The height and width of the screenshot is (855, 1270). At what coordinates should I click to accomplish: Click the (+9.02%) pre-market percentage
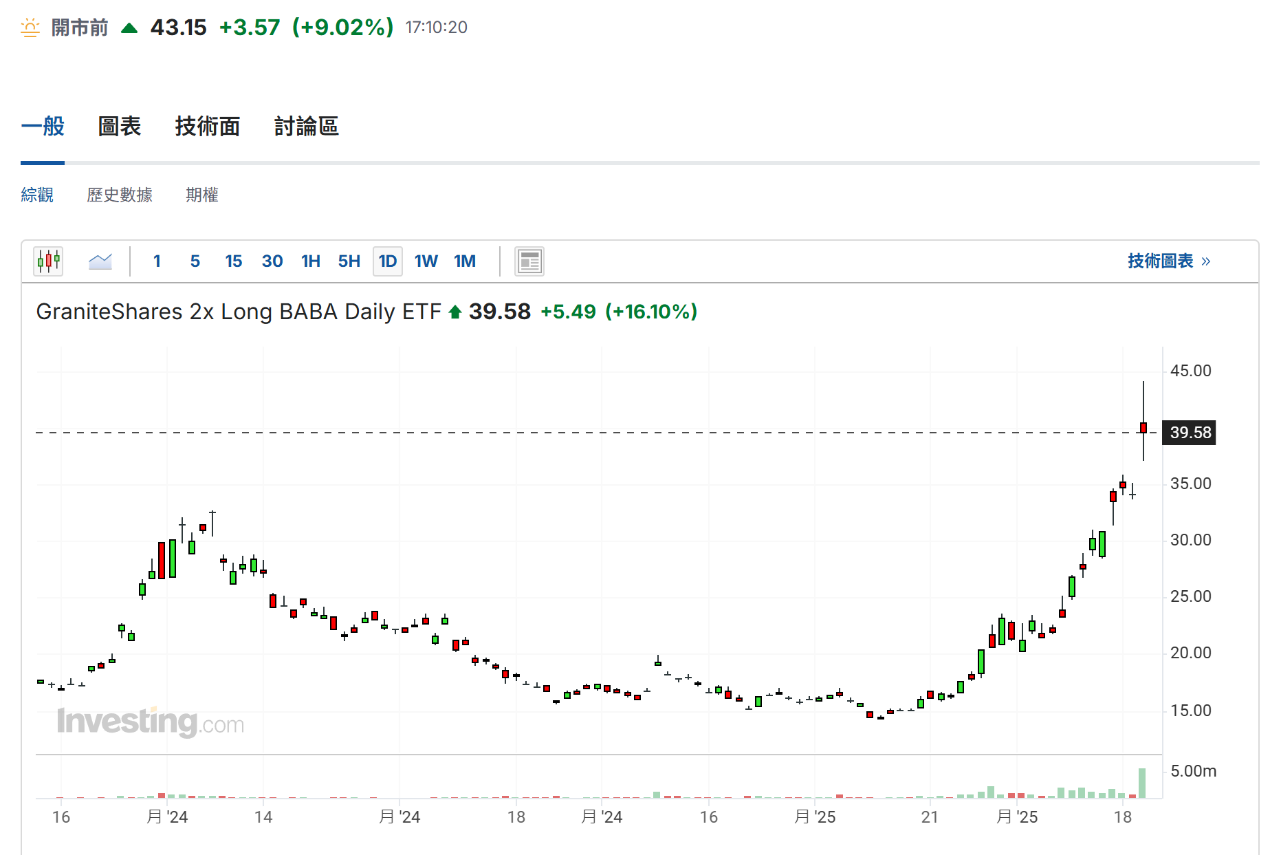pyautogui.click(x=343, y=27)
